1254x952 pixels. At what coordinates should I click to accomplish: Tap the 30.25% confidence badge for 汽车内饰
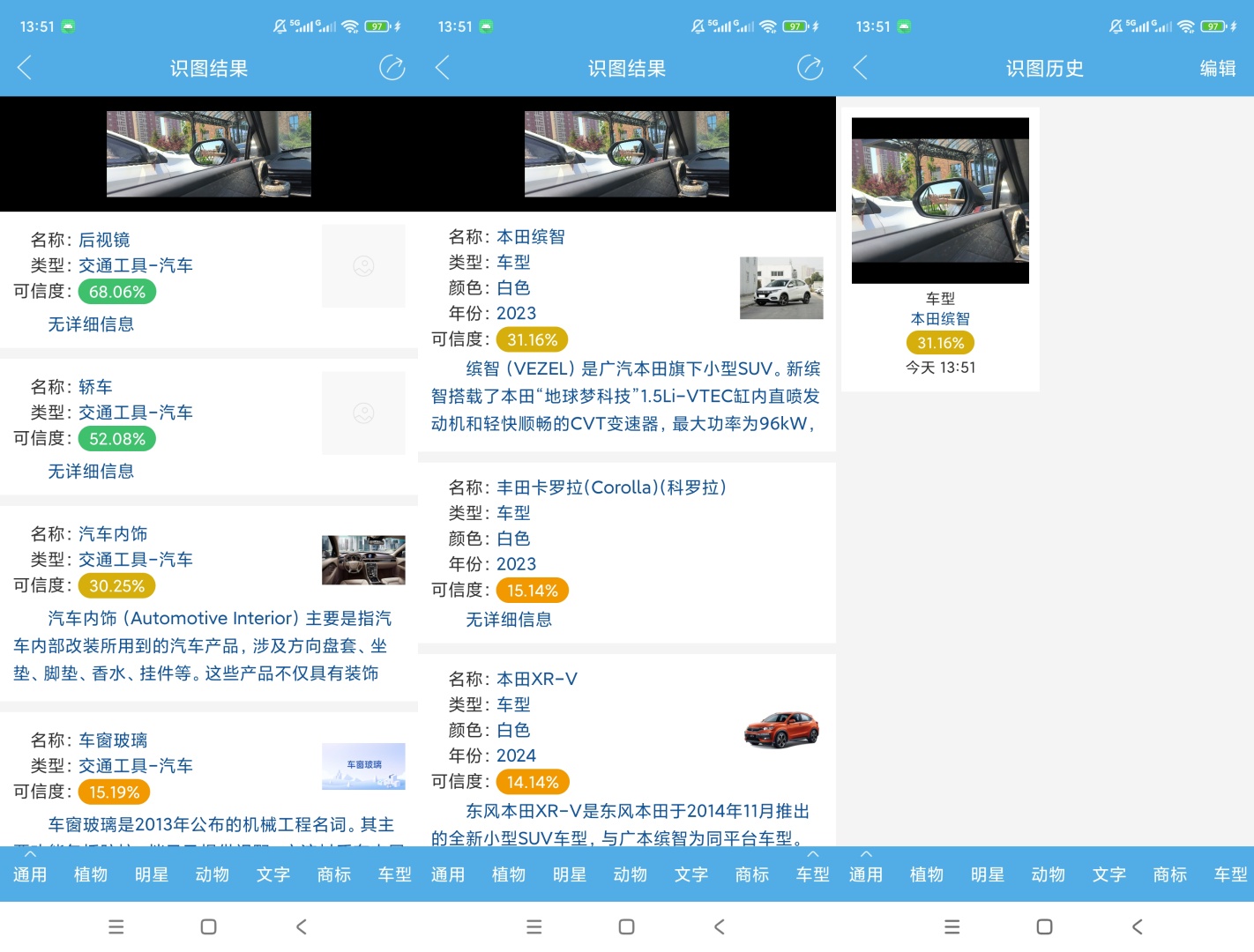[117, 586]
